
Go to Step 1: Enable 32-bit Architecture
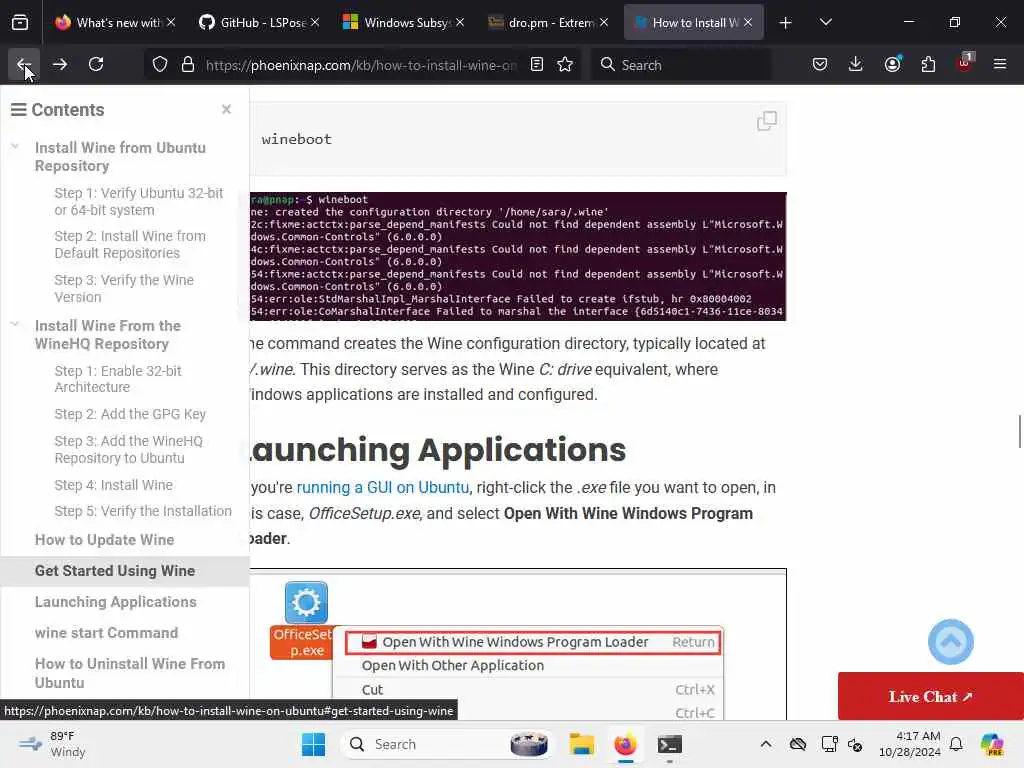coord(118,379)
